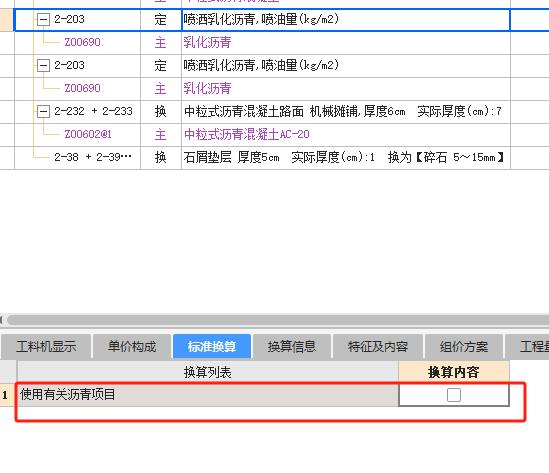549x473 pixels.
Task: Click the horizontal scrollbar of the table
Action: [277, 320]
